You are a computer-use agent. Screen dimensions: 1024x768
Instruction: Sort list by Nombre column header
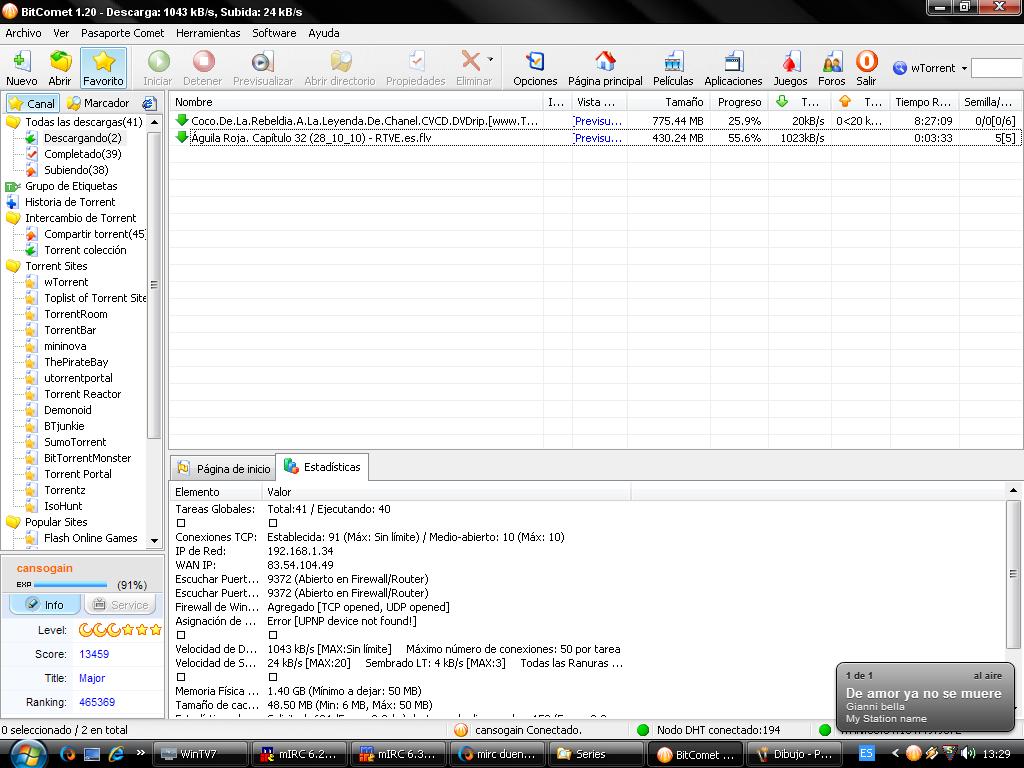point(356,102)
